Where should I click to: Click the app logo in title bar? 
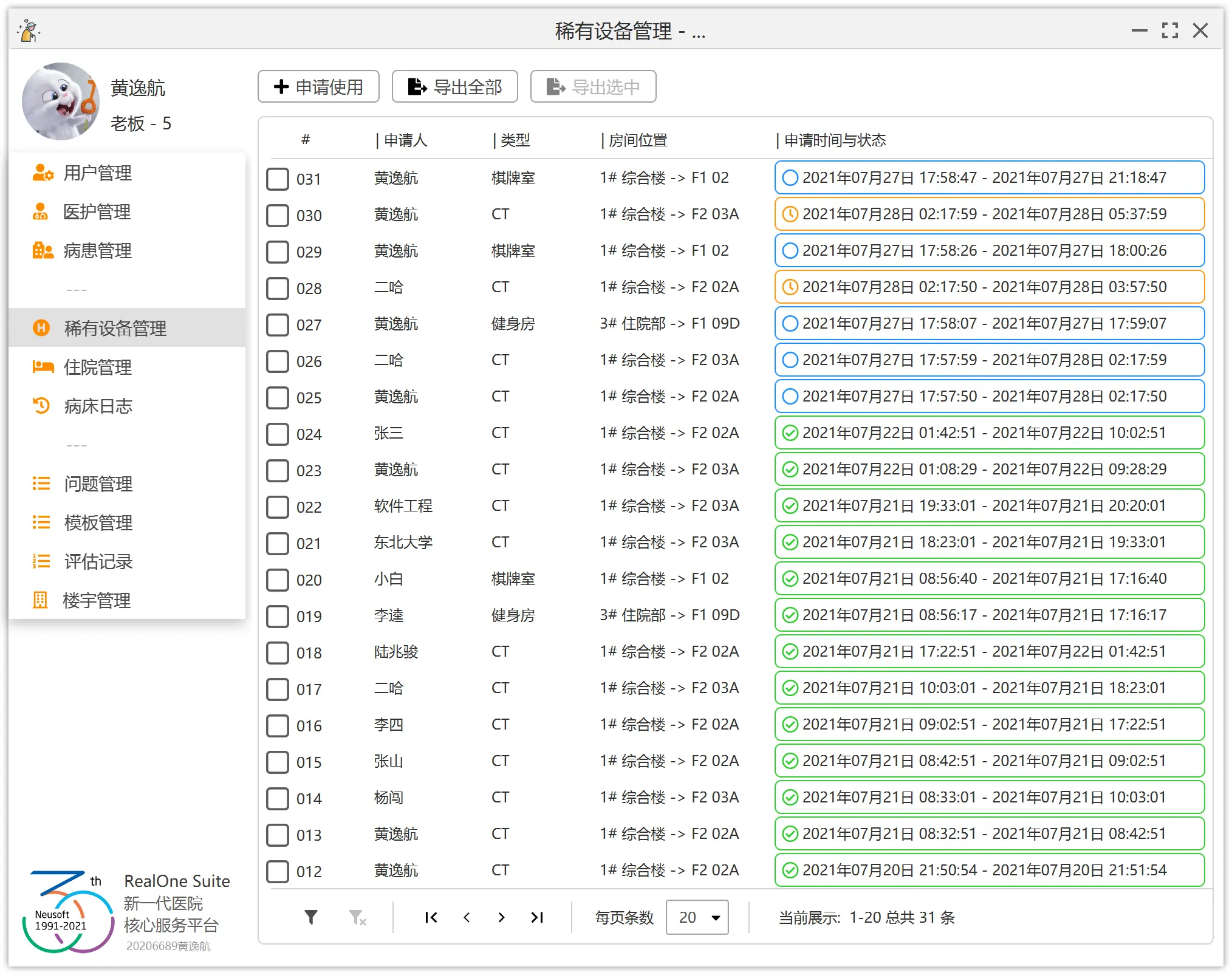click(x=29, y=30)
